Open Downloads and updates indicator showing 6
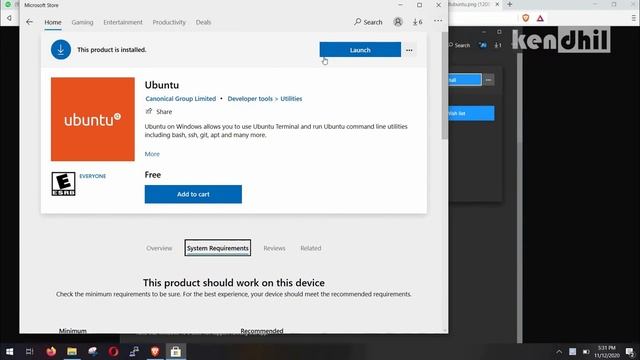The image size is (640, 360). tap(417, 22)
